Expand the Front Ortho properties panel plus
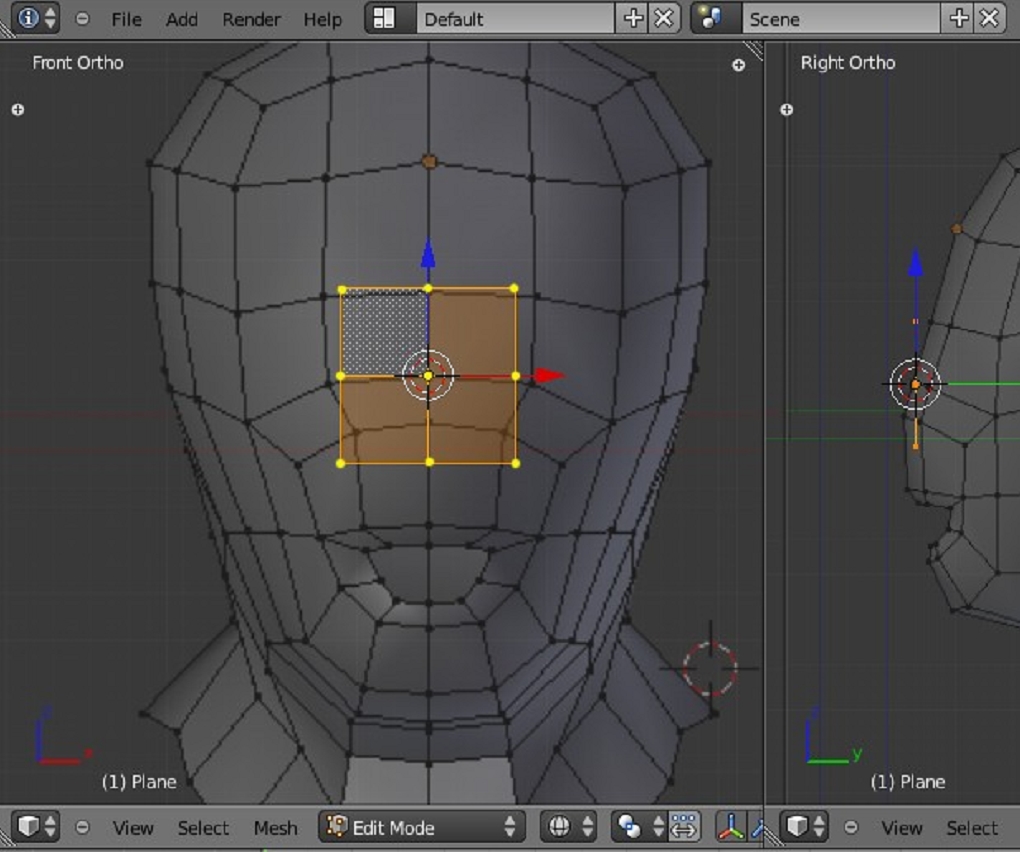The width and height of the screenshot is (1020, 852). point(738,65)
